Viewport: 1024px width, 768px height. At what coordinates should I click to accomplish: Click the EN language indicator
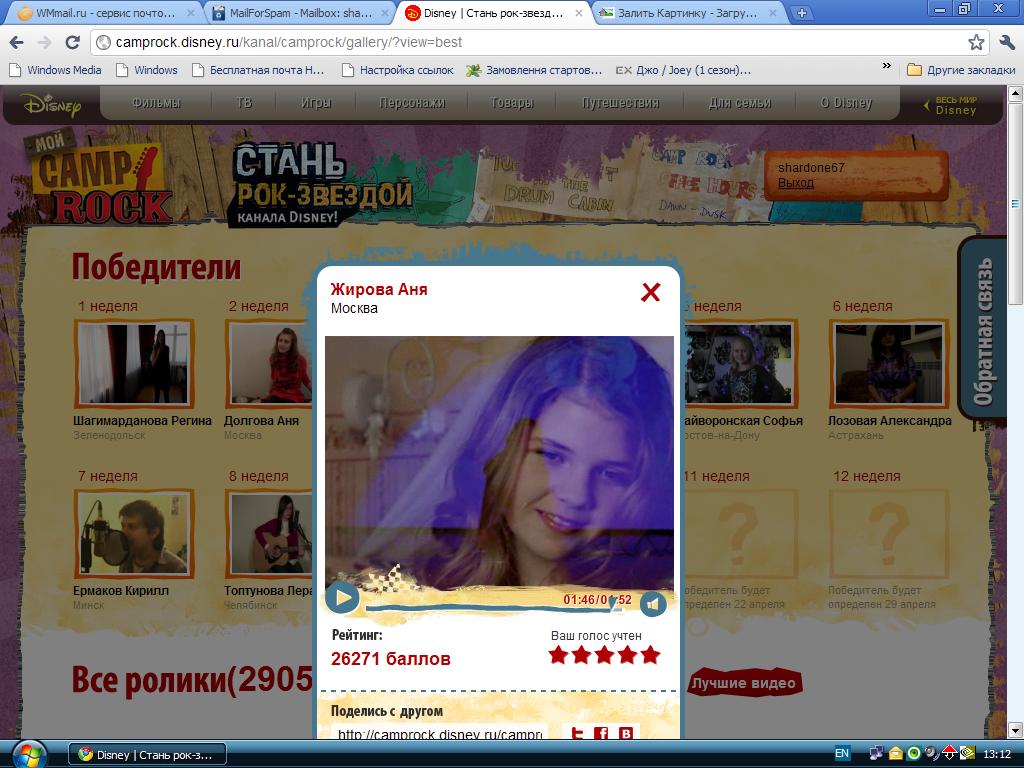842,754
